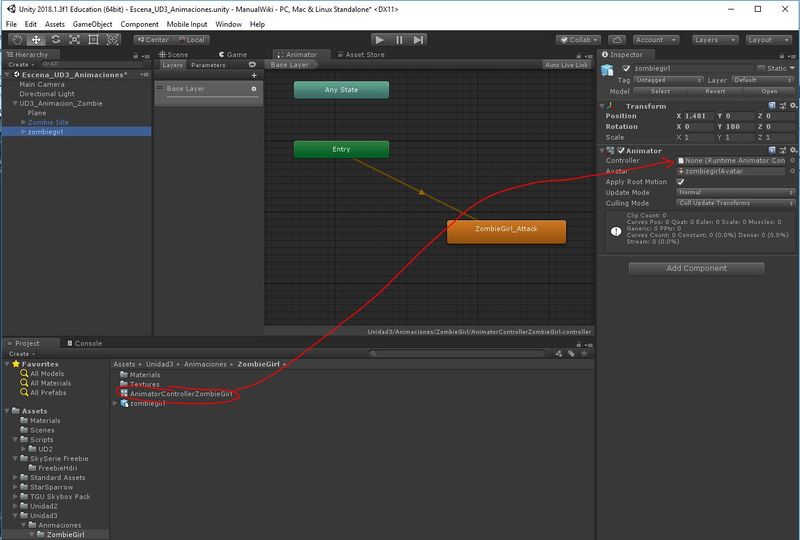Select the Rotate tool
Viewport: 800px width, 540px height.
56,40
